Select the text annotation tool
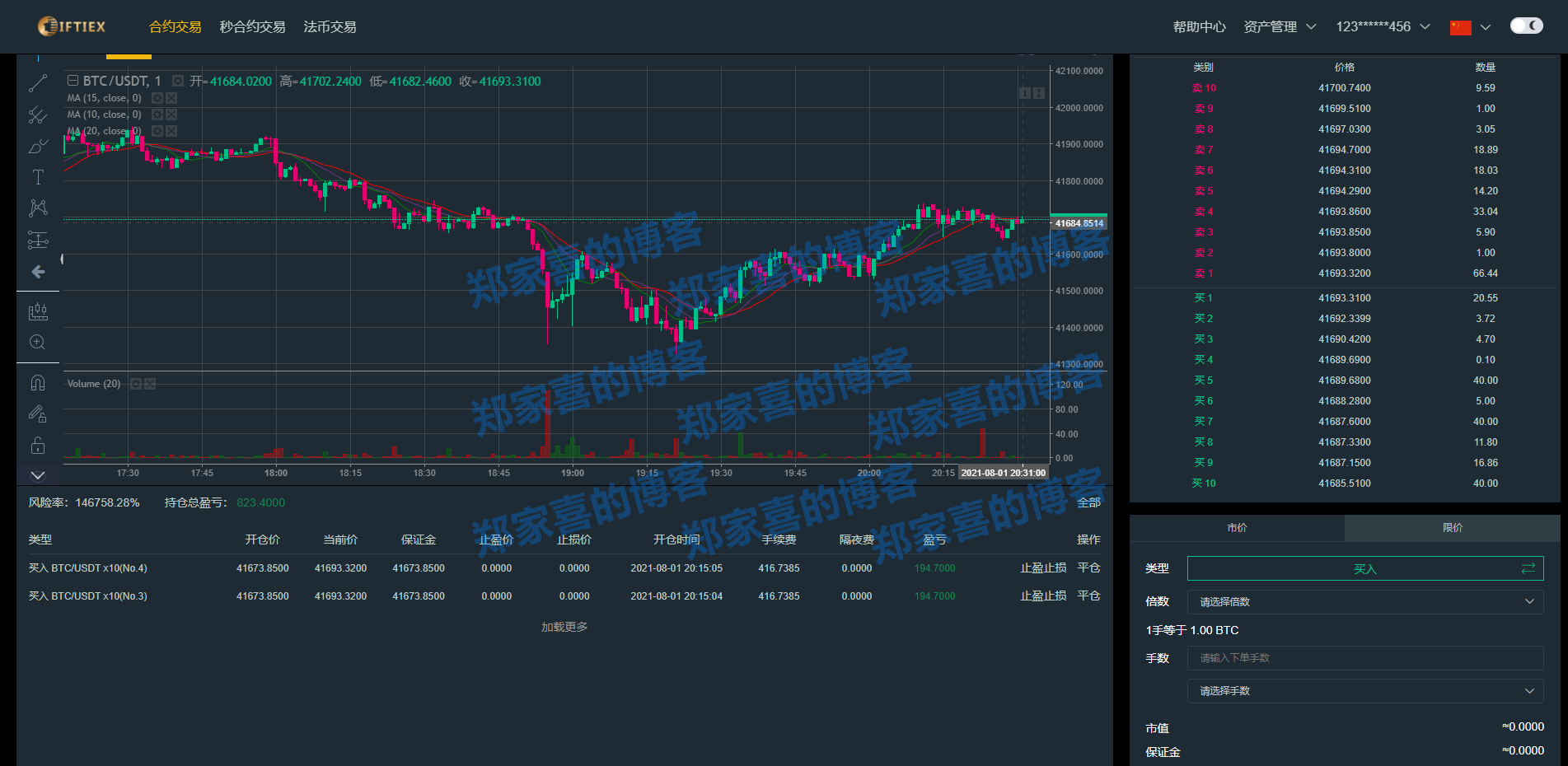This screenshot has height=766, width=1568. (38, 177)
